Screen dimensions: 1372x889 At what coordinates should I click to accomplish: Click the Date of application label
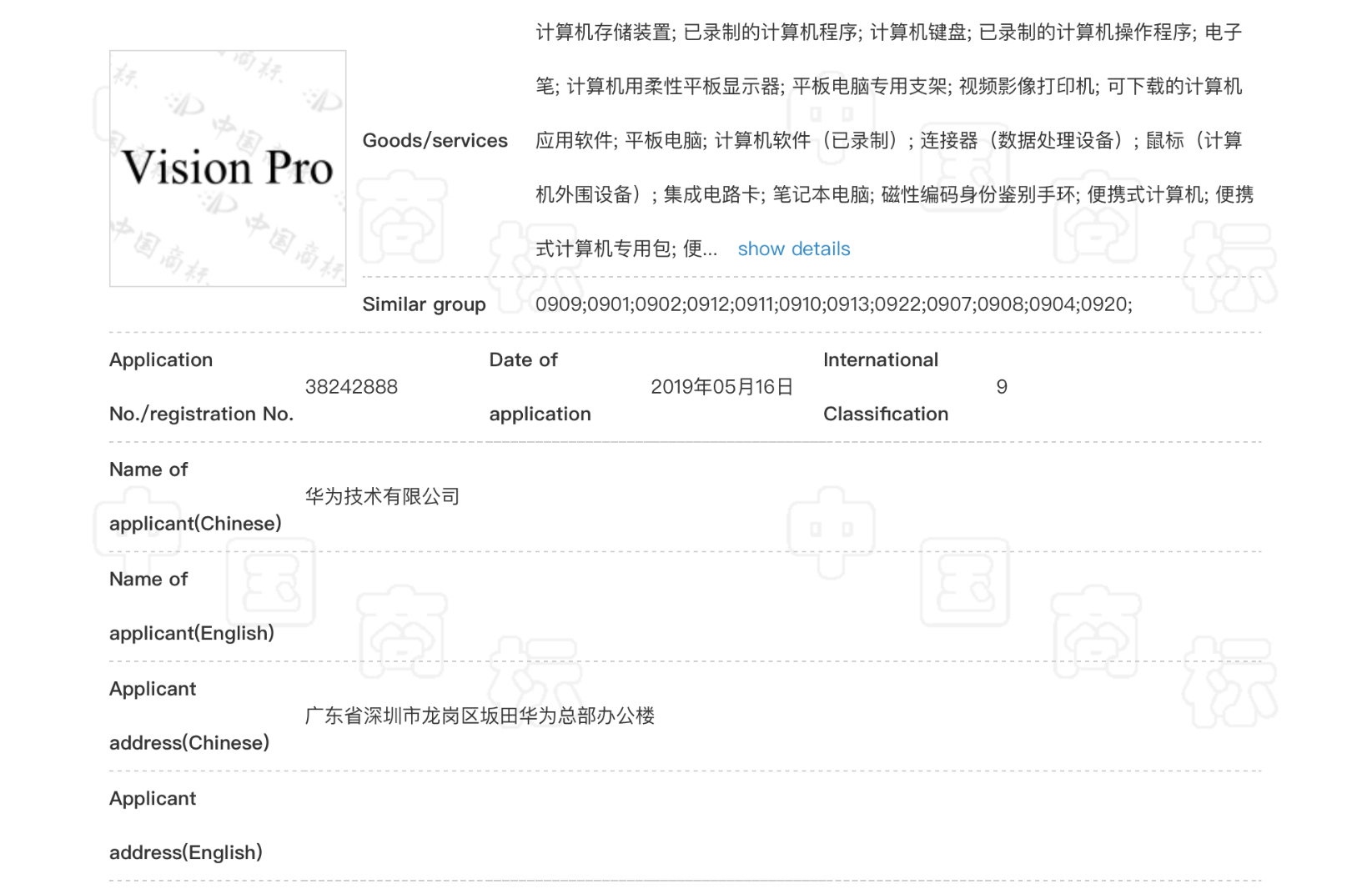pos(540,387)
